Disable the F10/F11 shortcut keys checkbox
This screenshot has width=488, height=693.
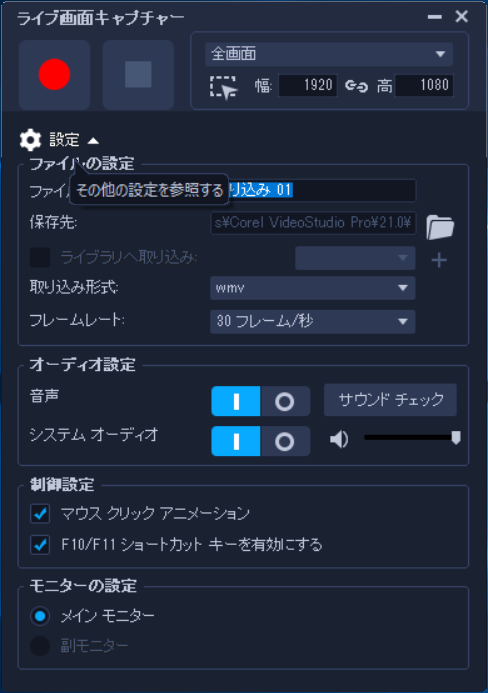click(x=40, y=544)
